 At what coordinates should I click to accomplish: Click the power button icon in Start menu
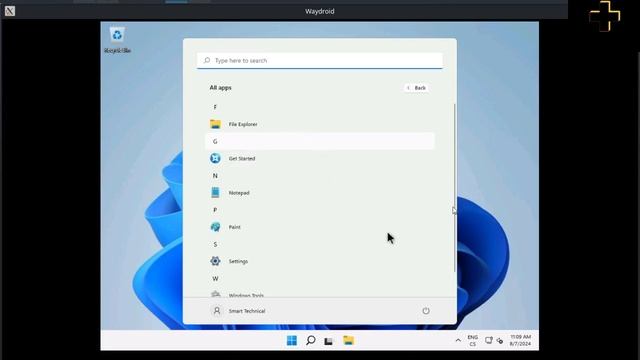[426, 311]
